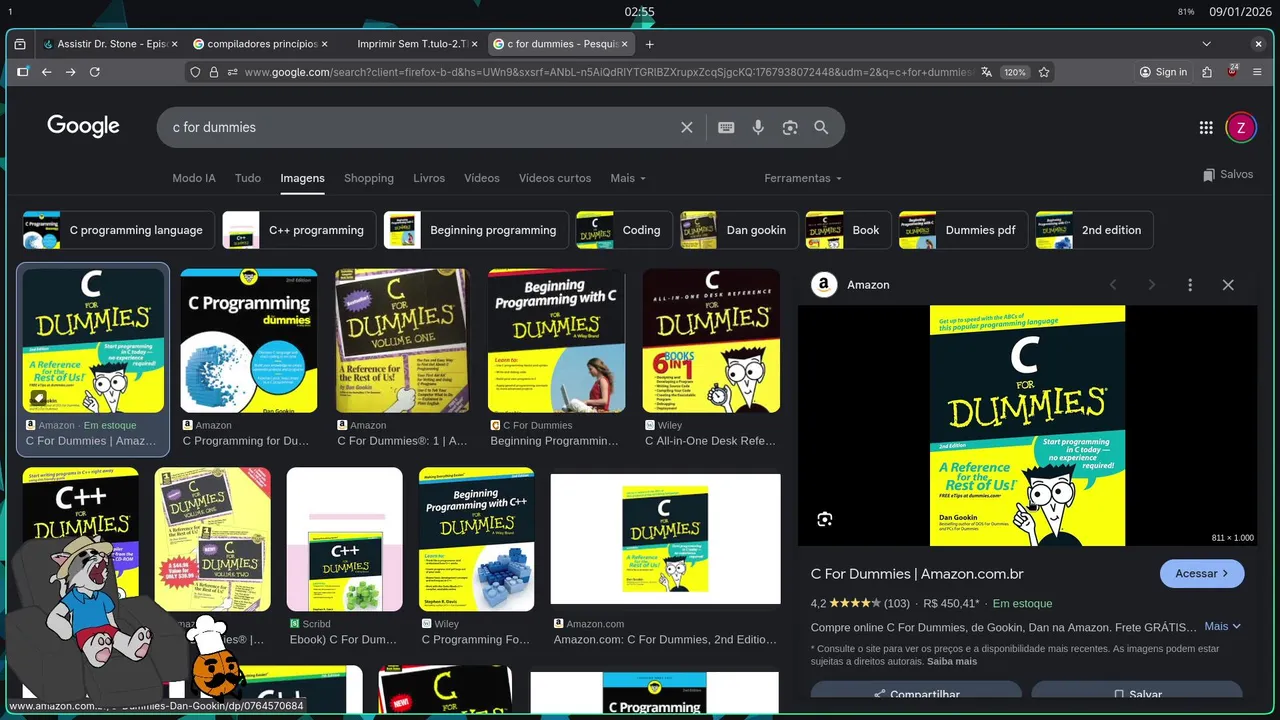The image size is (1280, 720).
Task: Open more options in image preview panel
Action: 1190,285
